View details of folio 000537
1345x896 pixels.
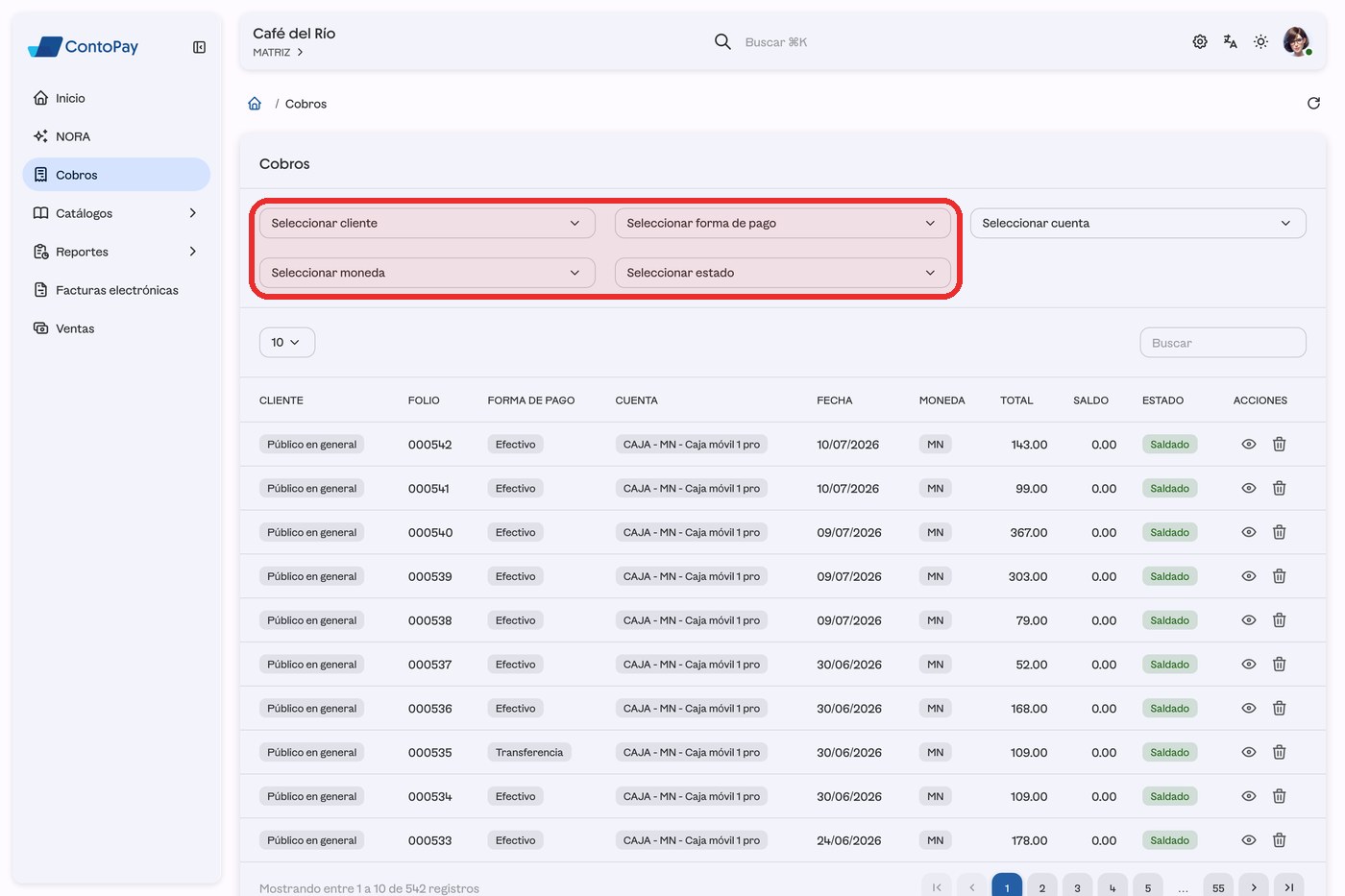(x=1249, y=665)
